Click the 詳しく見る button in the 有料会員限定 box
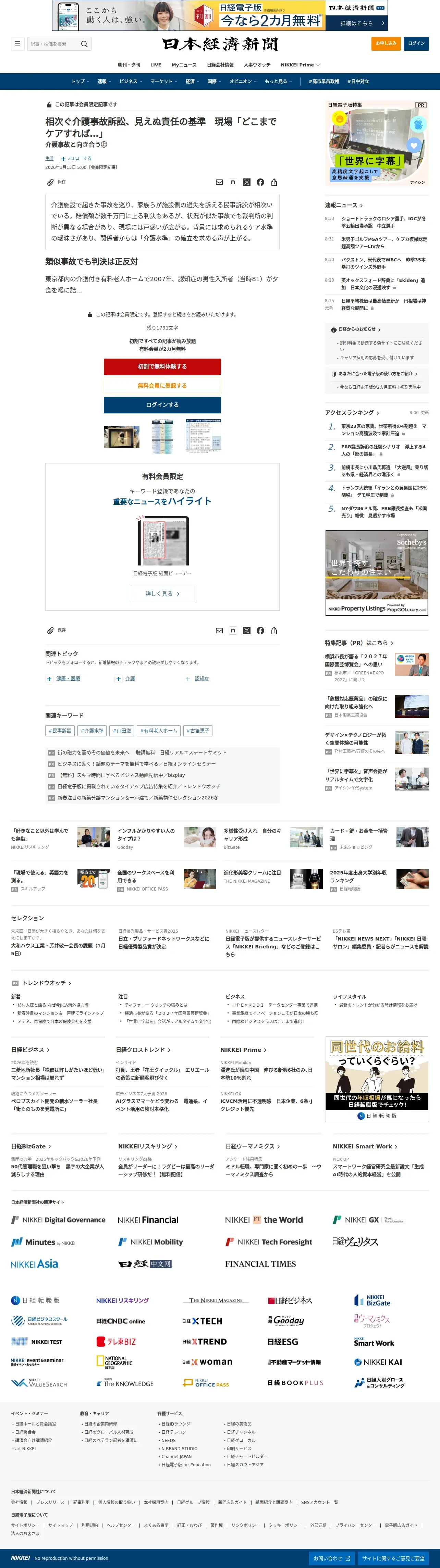This screenshot has width=440, height=1568. click(162, 594)
